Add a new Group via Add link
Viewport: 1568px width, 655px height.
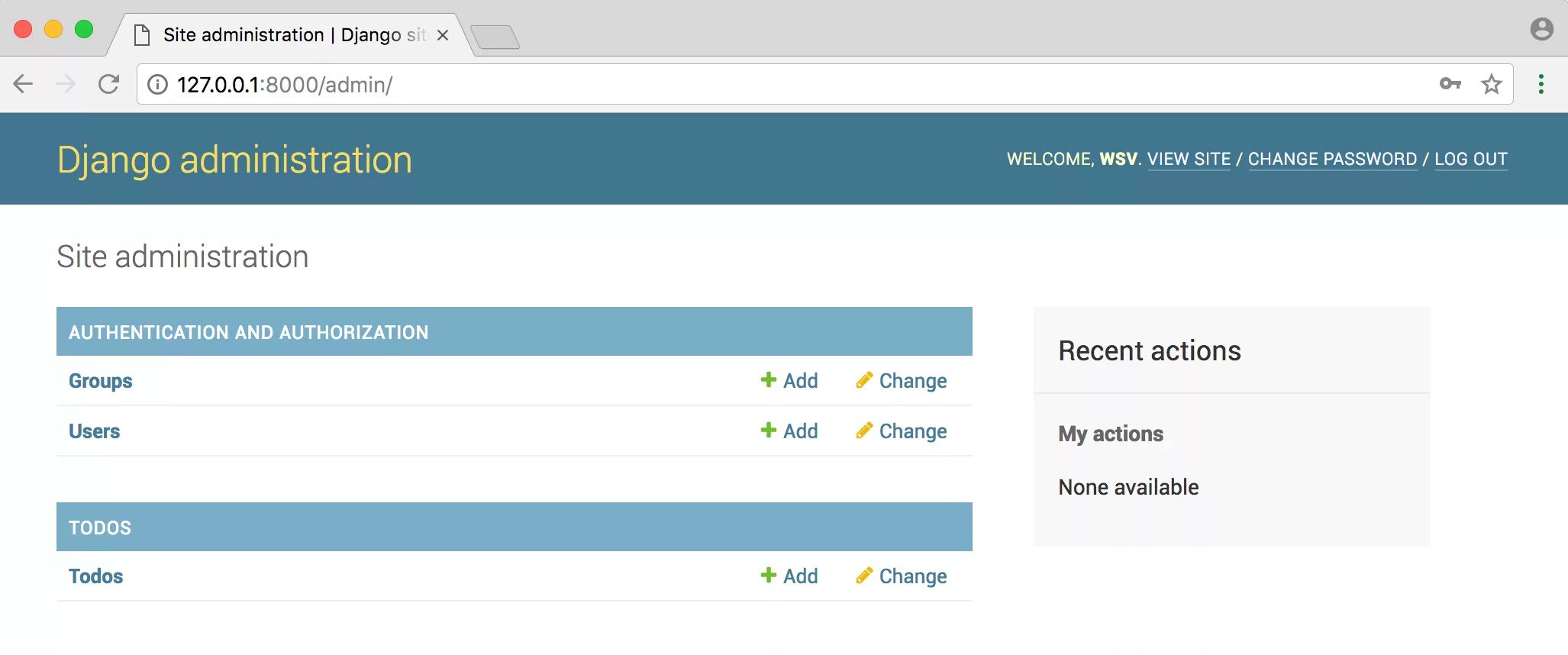(x=800, y=380)
